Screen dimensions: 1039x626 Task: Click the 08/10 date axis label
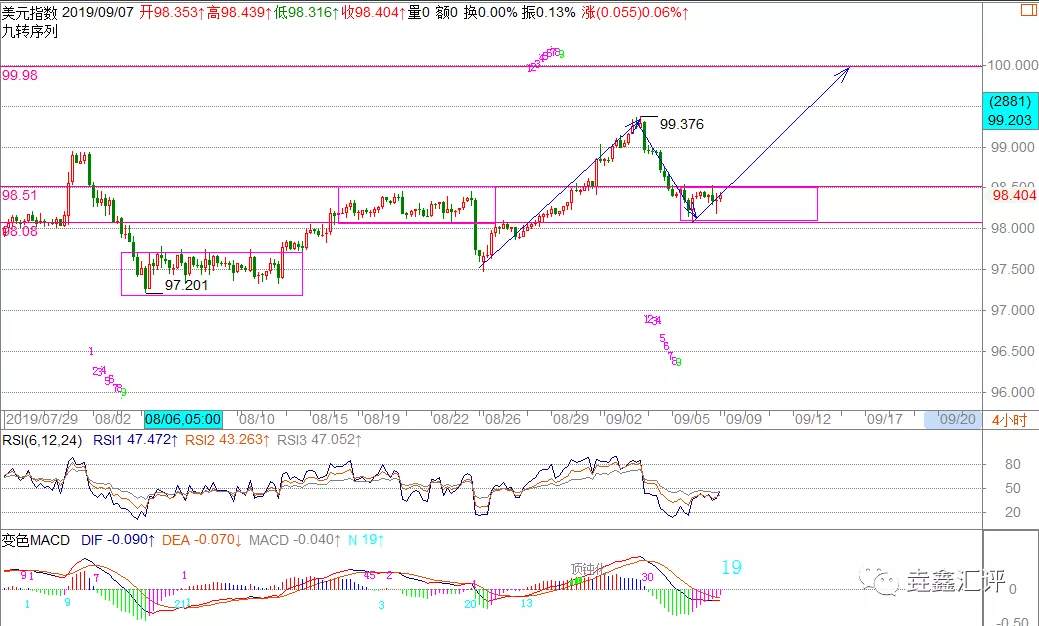(256, 419)
